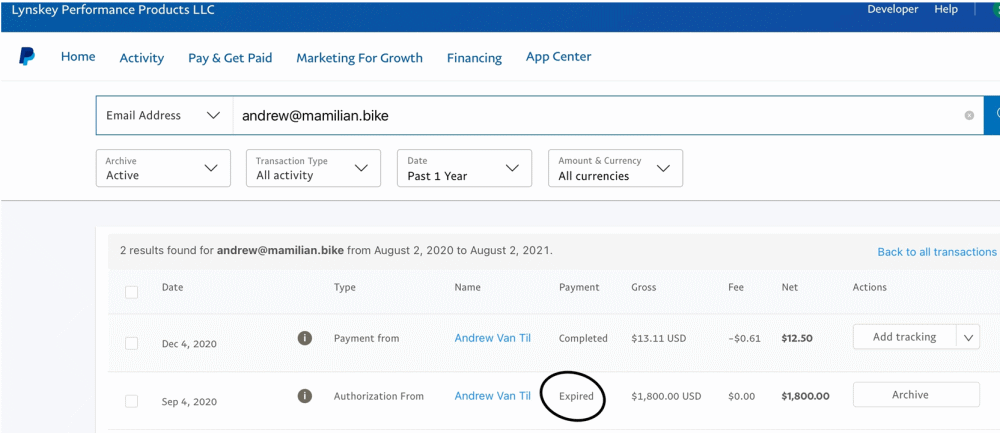
Task: Open the Amount & Currency dropdown
Action: click(x=615, y=168)
